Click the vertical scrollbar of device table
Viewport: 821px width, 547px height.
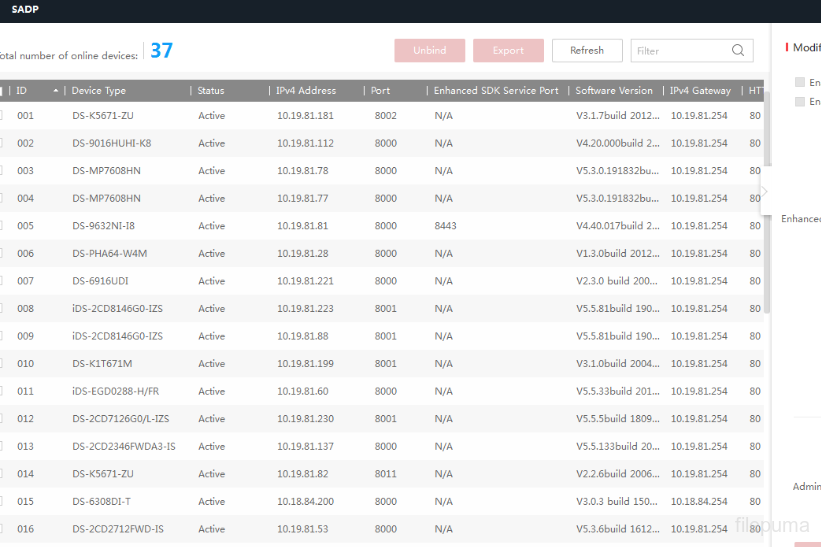point(767,200)
